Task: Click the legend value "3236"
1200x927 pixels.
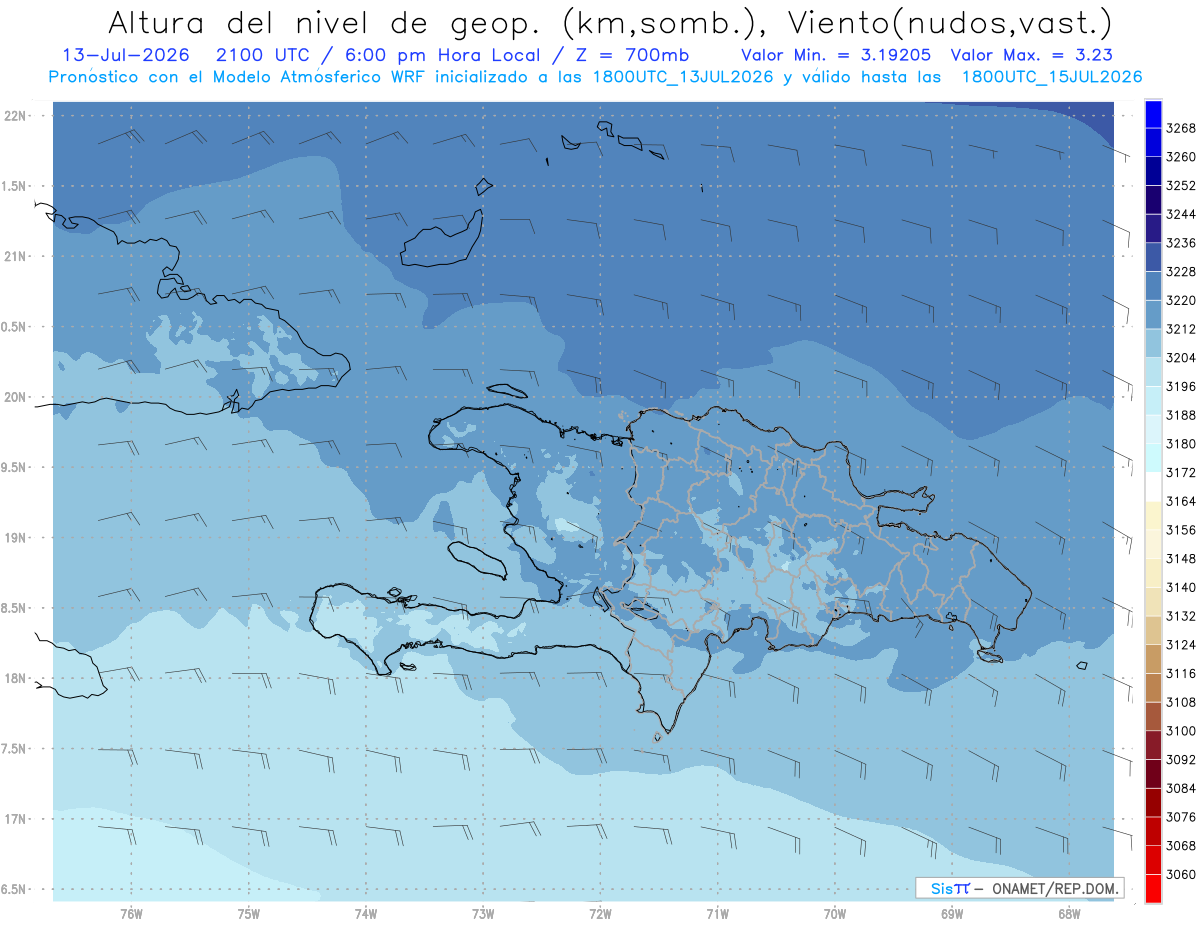Action: tap(1181, 243)
